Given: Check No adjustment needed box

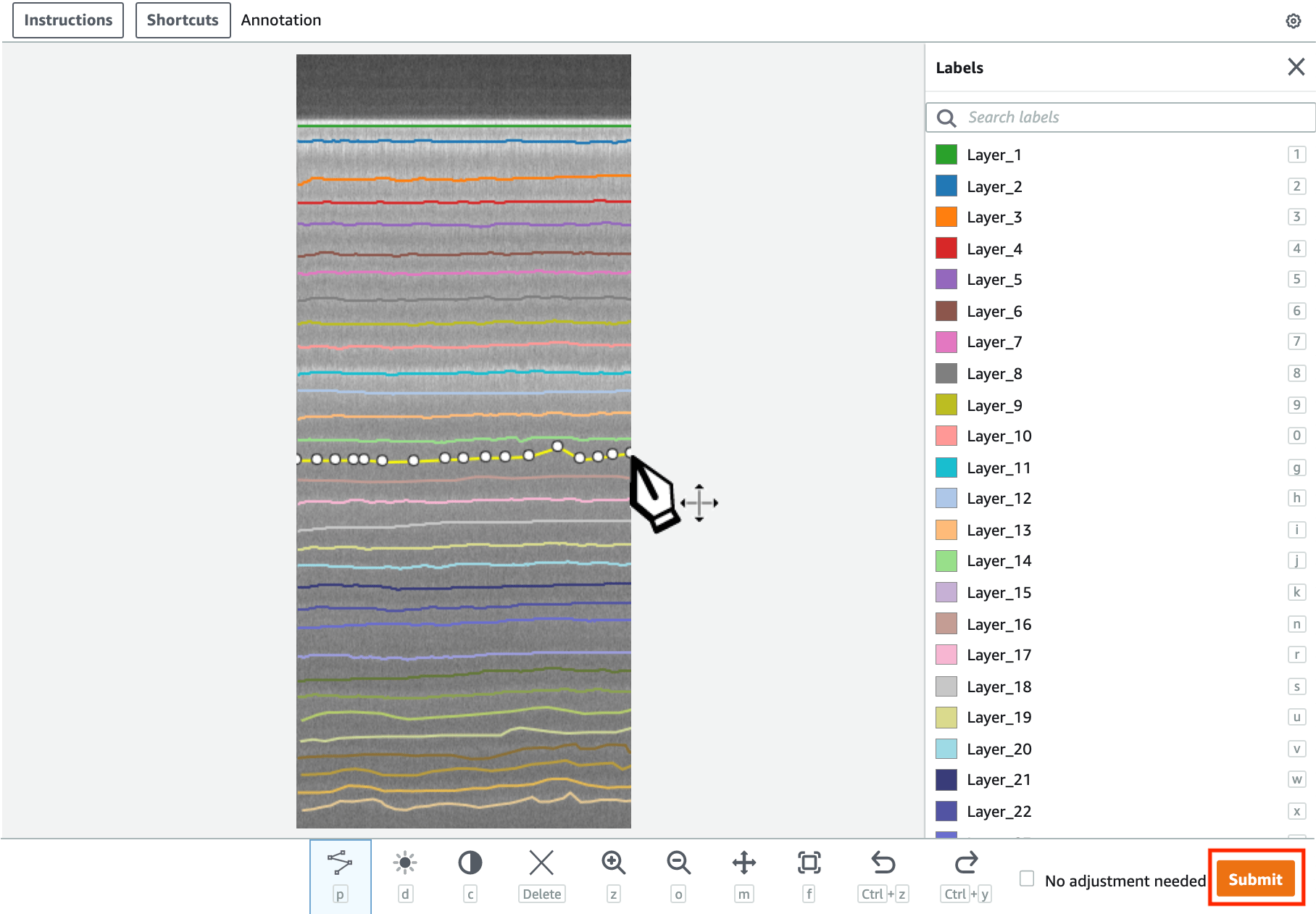Looking at the screenshot, I should 1027,878.
